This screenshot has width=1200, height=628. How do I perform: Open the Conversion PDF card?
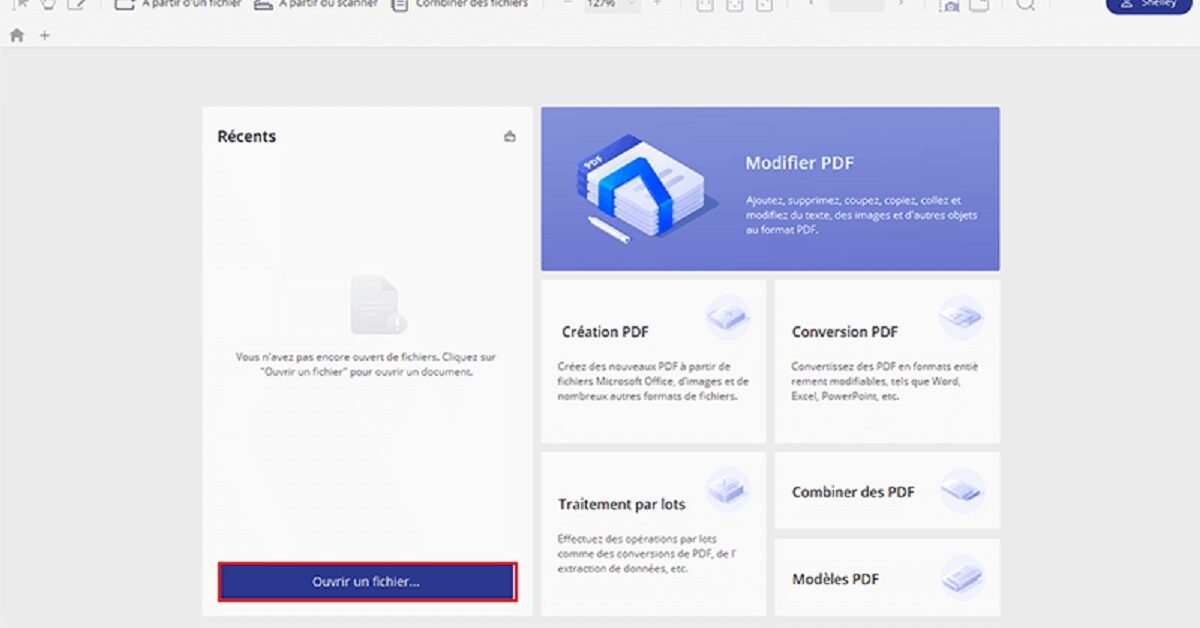click(x=887, y=361)
